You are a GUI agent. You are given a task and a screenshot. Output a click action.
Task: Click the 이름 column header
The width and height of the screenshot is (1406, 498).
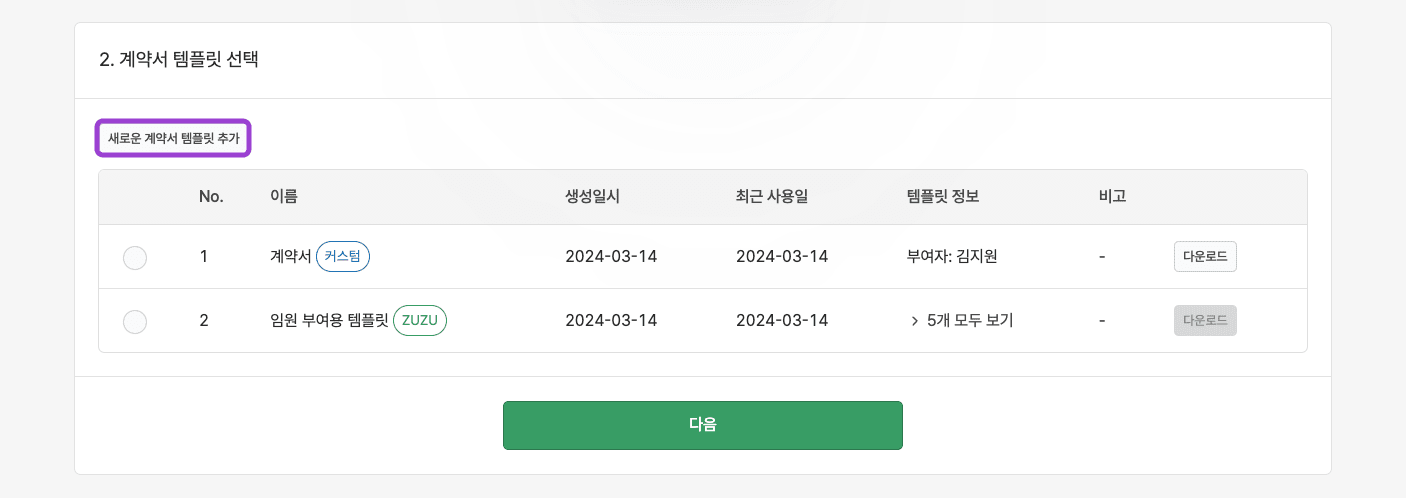point(284,197)
